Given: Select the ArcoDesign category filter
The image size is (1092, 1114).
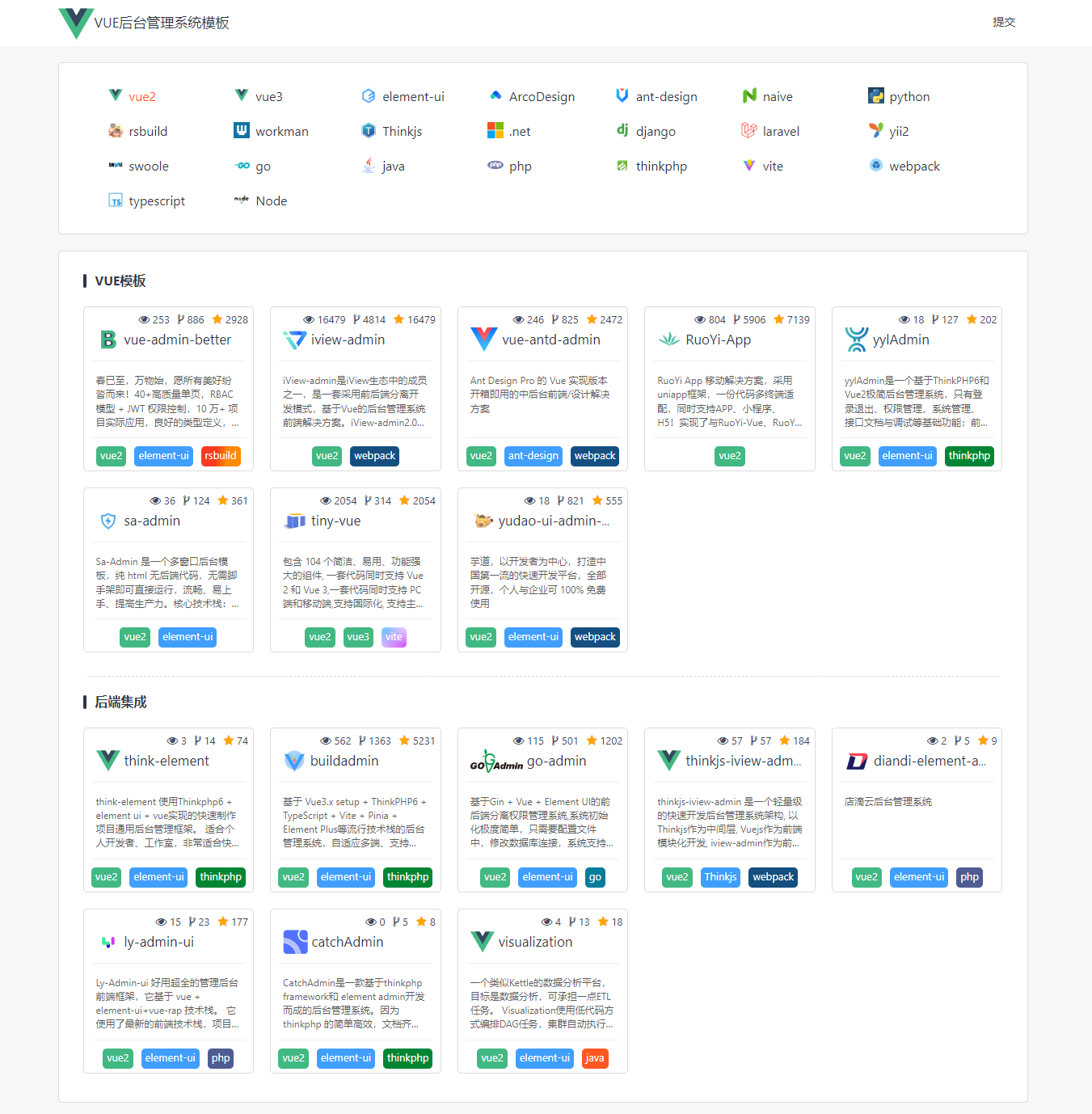Looking at the screenshot, I should click(532, 96).
